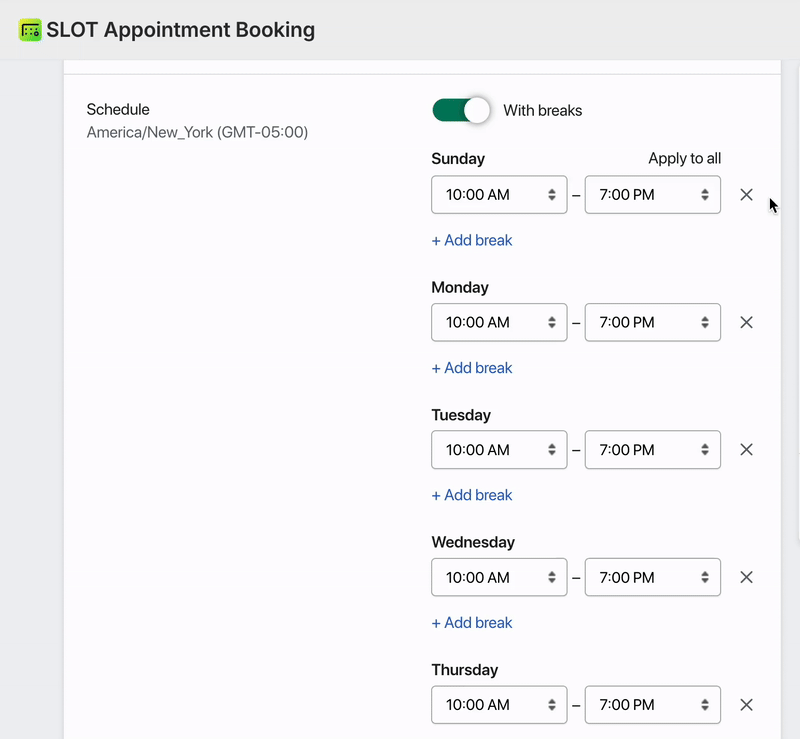Open Wednesday start time dropdown

499,577
